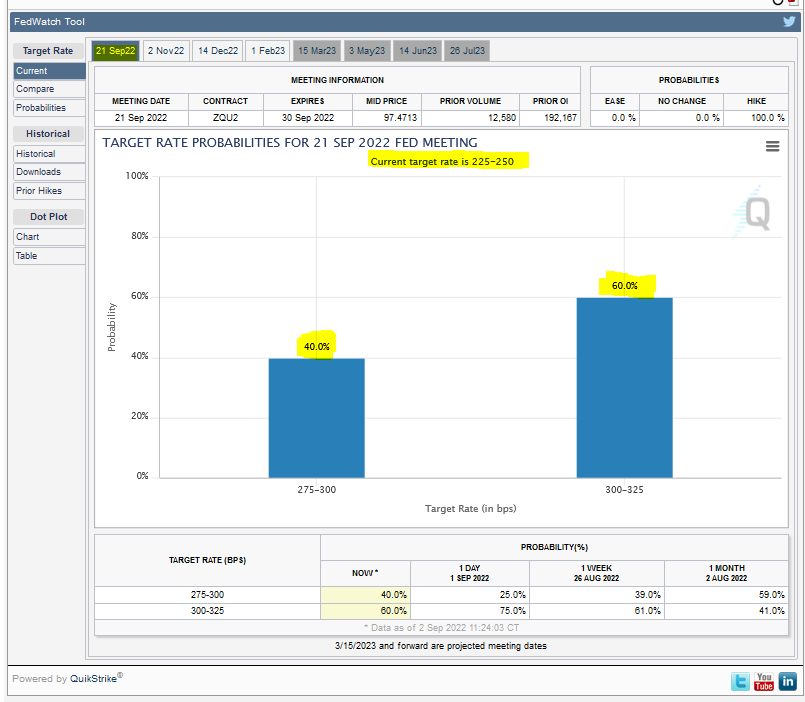Open the Compare view
Screen dimensions: 805x702
(x=49, y=89)
